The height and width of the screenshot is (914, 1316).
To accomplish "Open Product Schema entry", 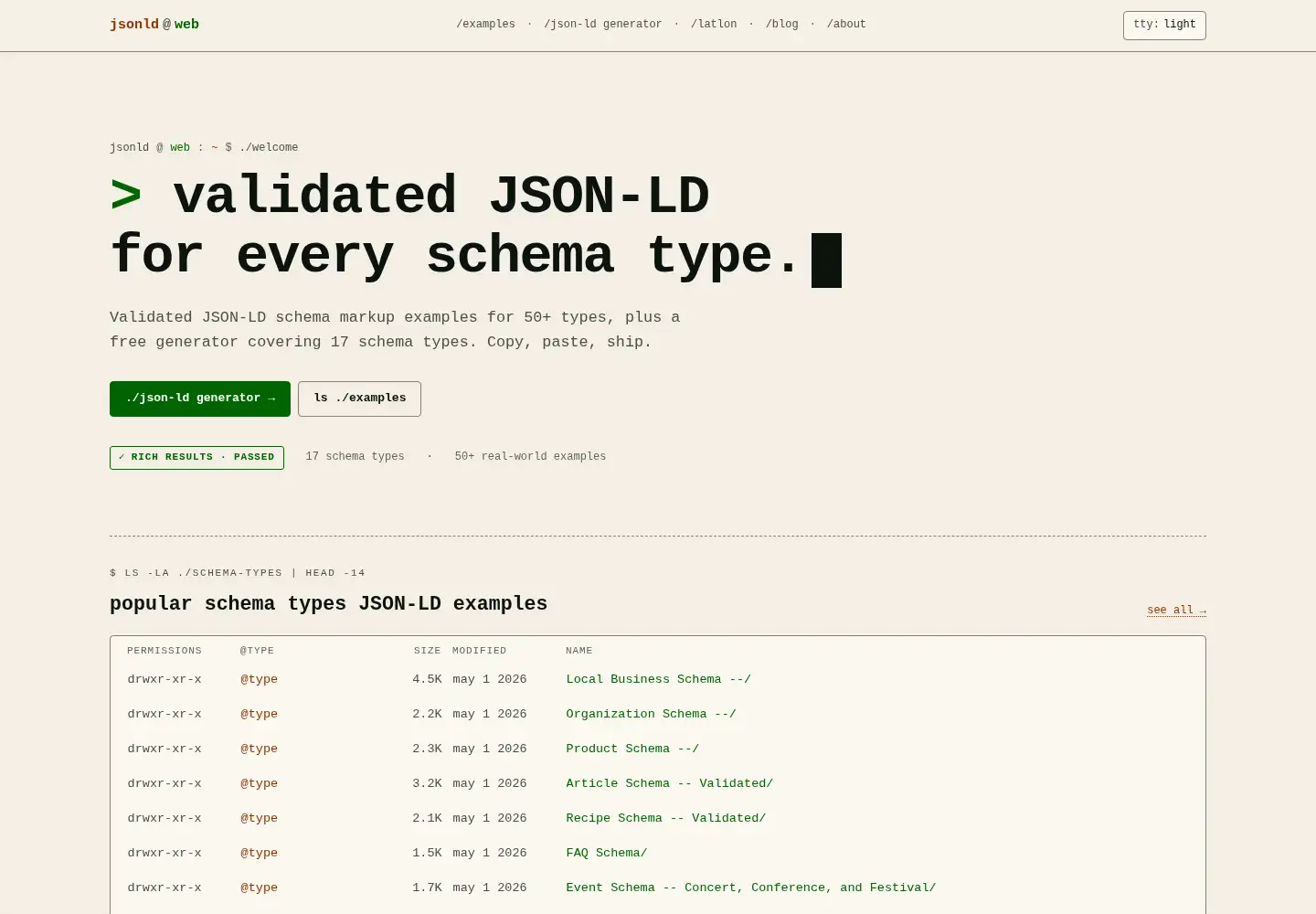I will point(632,749).
